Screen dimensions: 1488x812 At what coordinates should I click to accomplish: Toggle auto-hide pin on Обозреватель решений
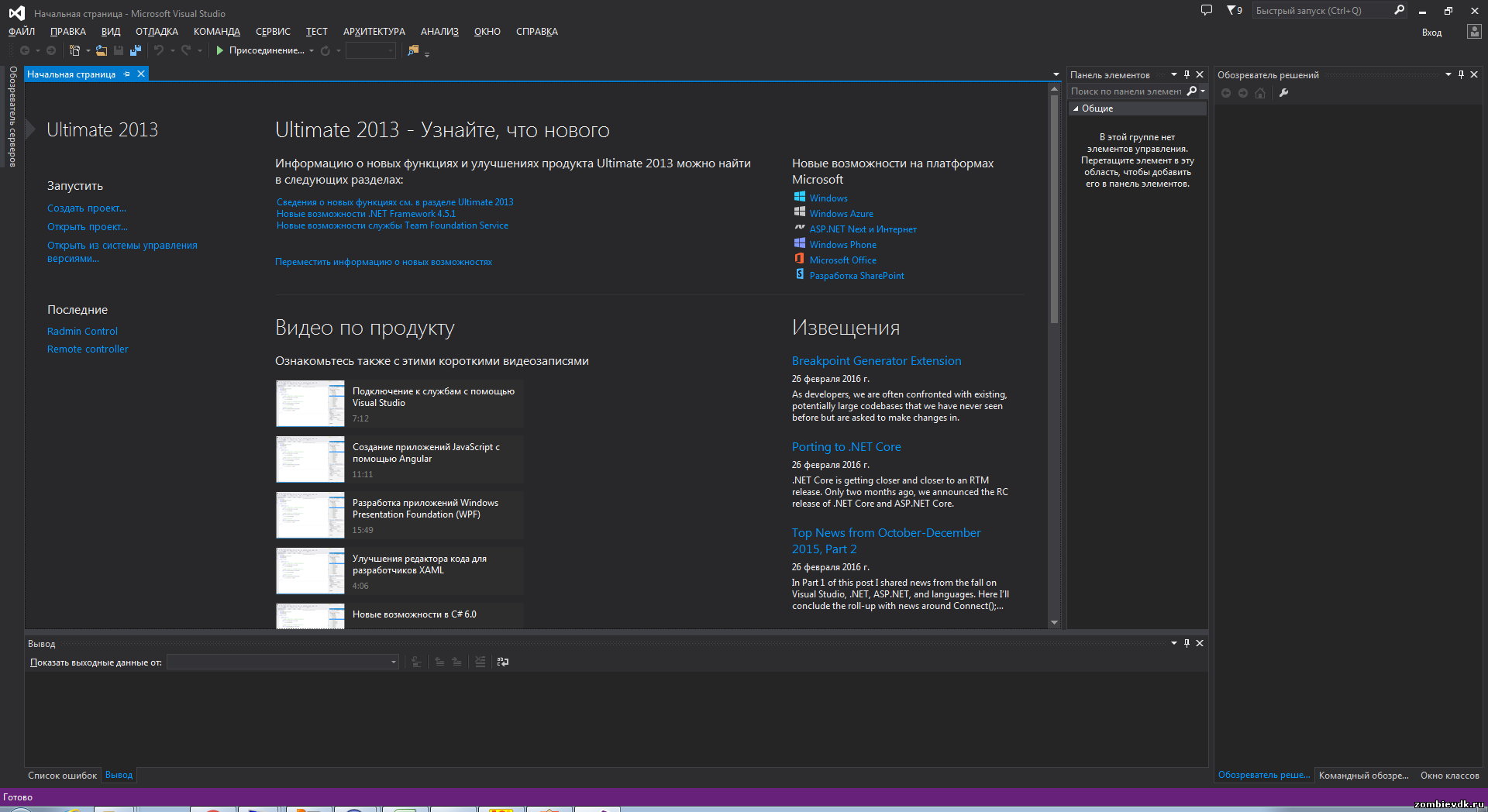tap(1461, 74)
